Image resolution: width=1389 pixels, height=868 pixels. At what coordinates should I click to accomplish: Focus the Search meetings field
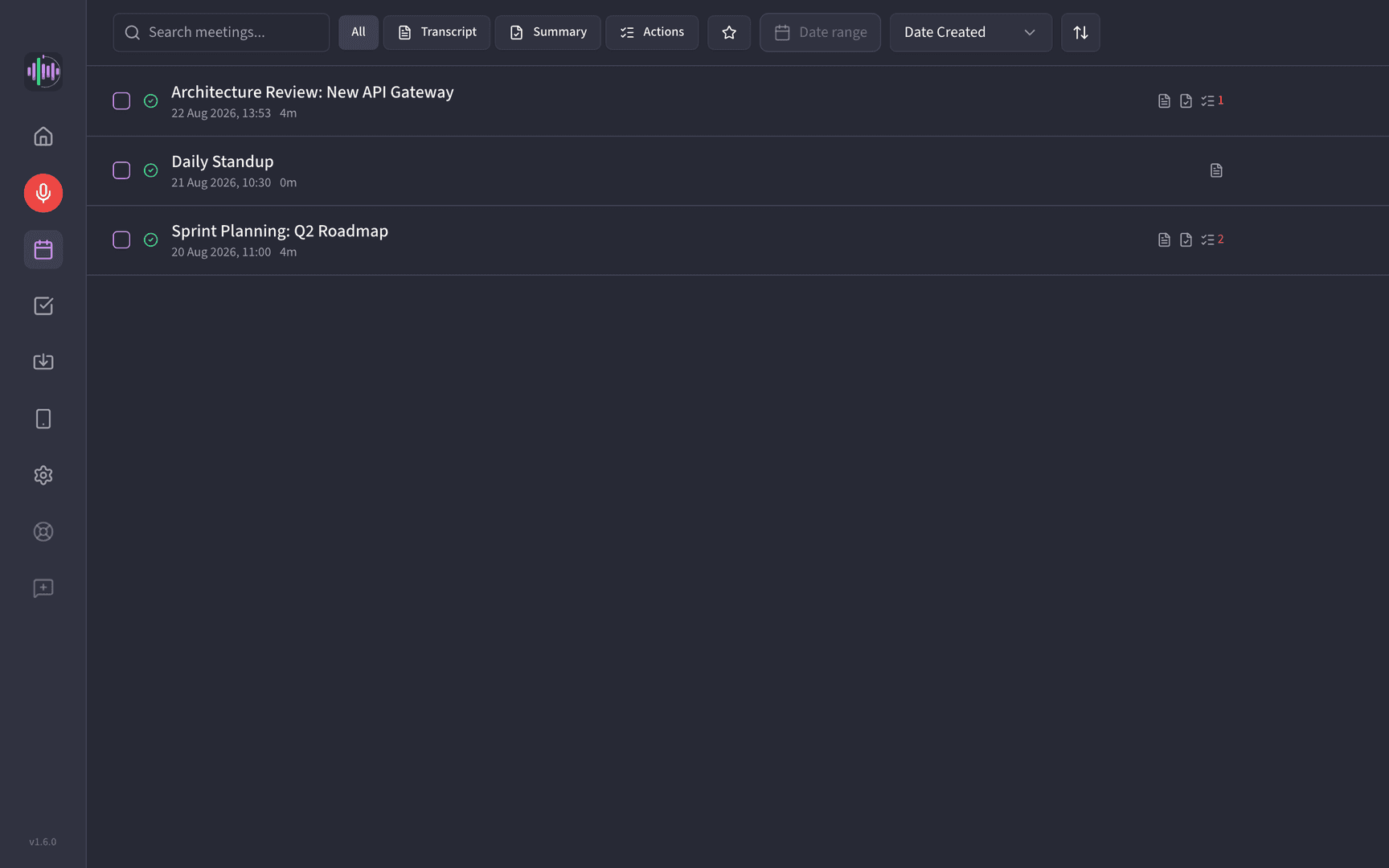[221, 32]
